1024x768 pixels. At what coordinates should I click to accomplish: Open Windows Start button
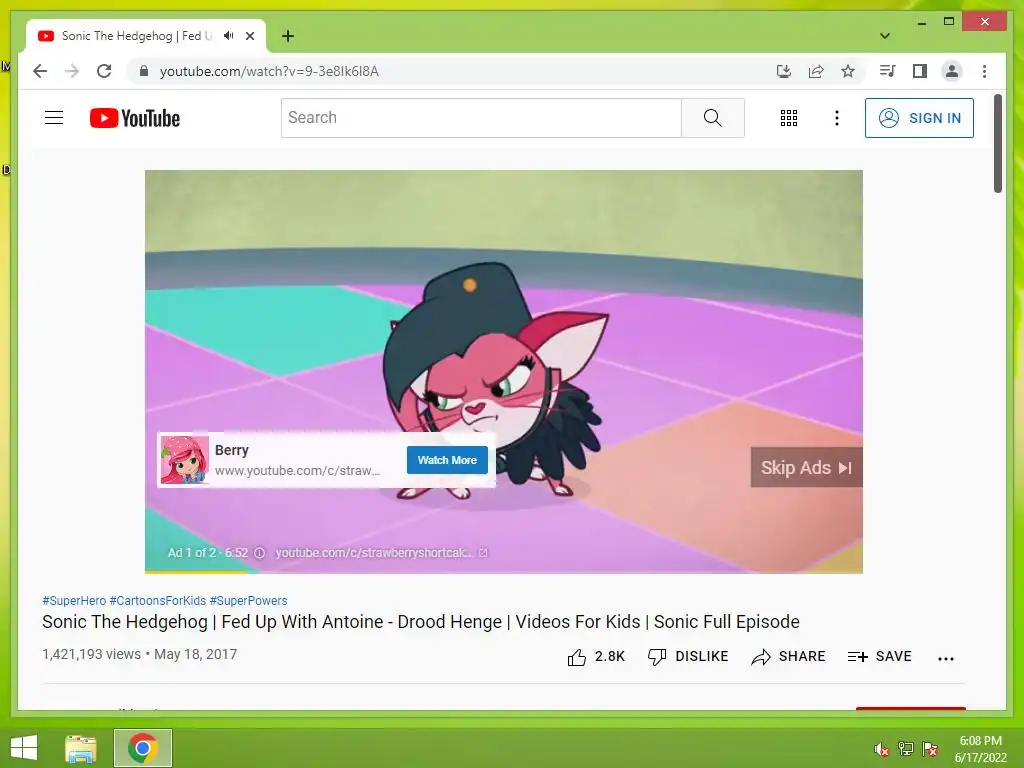[24, 748]
